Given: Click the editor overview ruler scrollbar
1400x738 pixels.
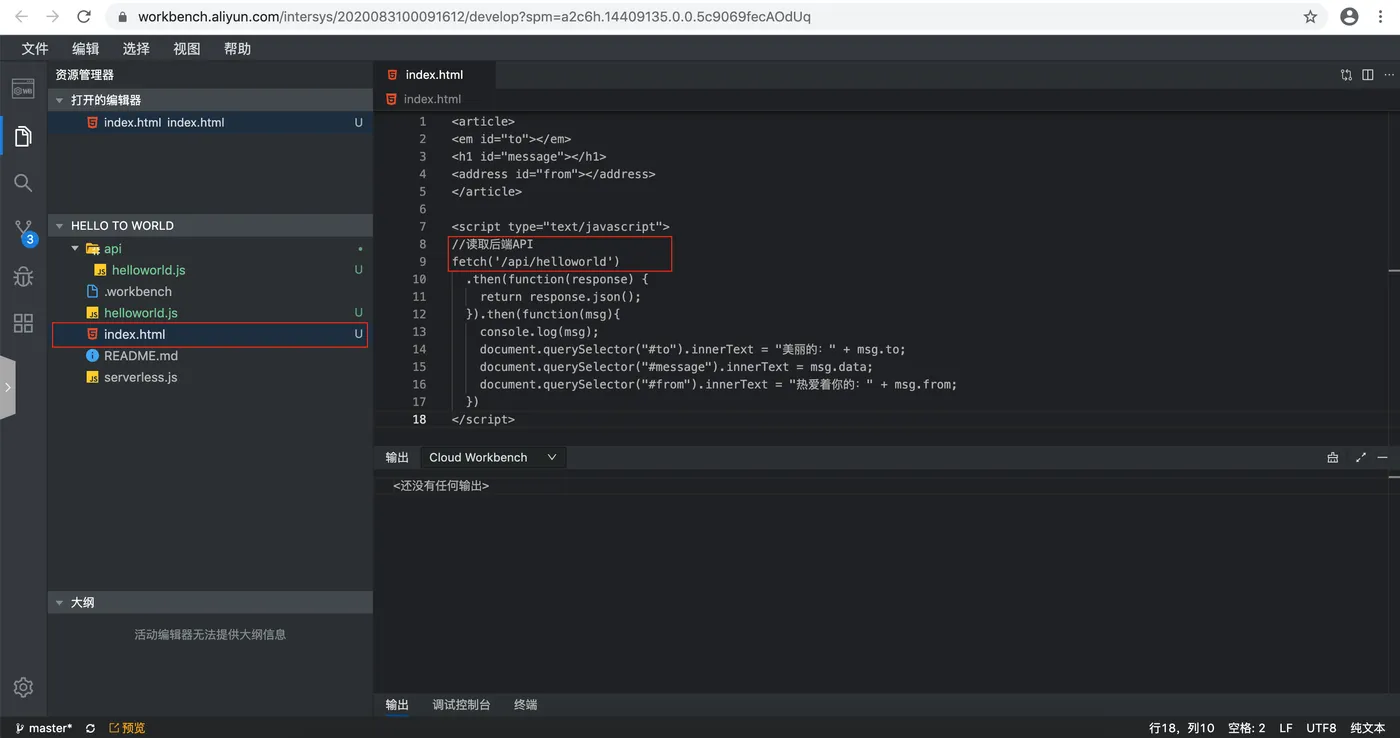Looking at the screenshot, I should pyautogui.click(x=1393, y=270).
